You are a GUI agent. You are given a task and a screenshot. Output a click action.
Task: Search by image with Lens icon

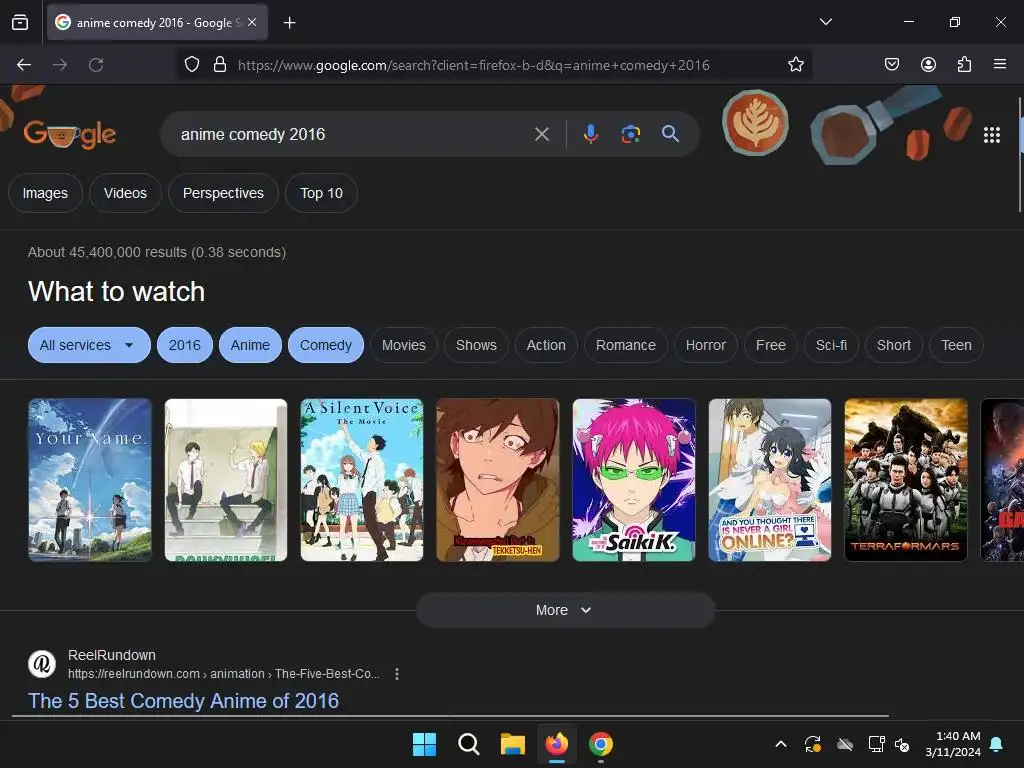630,135
